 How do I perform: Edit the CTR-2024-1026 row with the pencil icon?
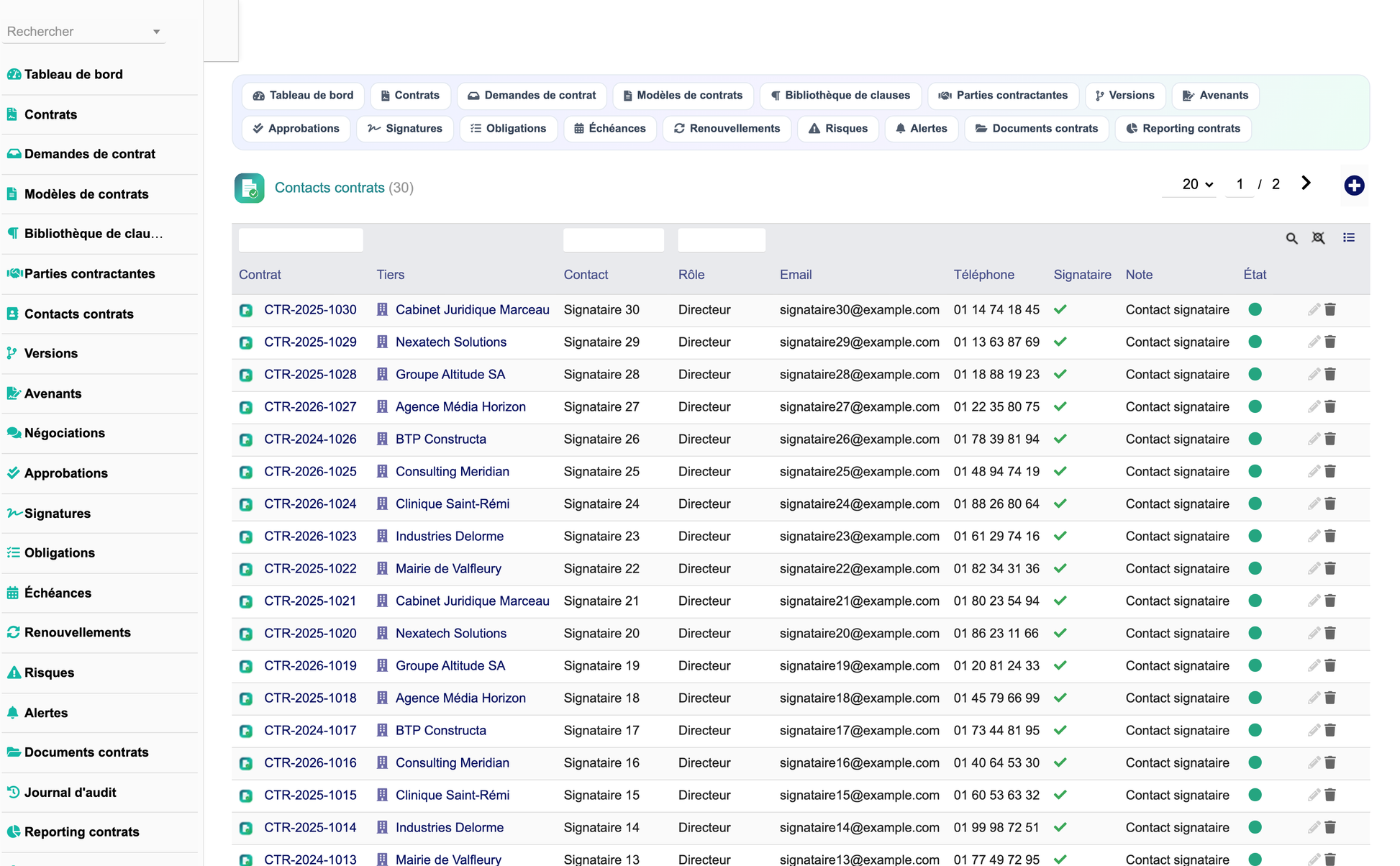tap(1314, 439)
